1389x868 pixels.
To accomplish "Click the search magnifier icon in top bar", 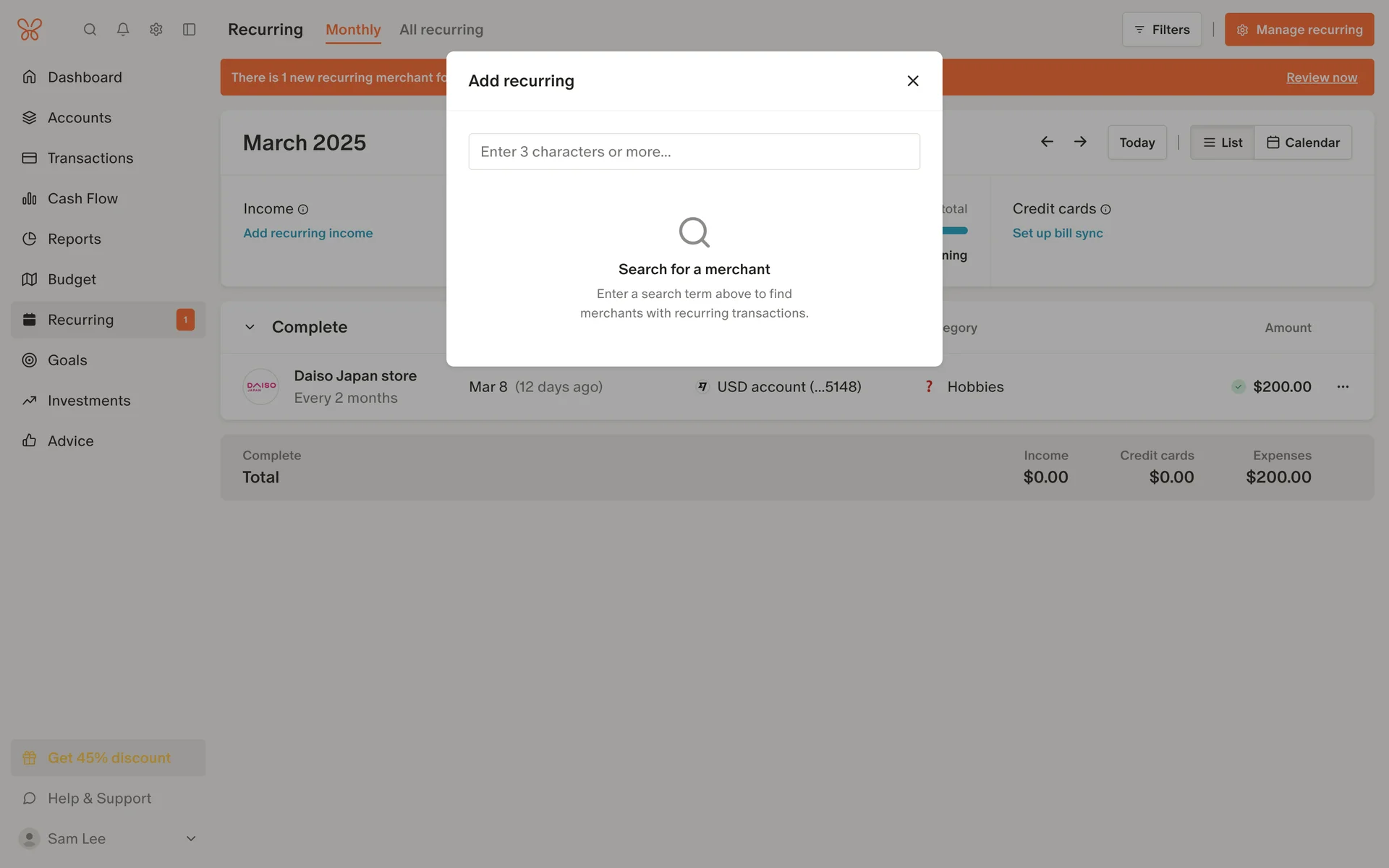I will coord(90,30).
